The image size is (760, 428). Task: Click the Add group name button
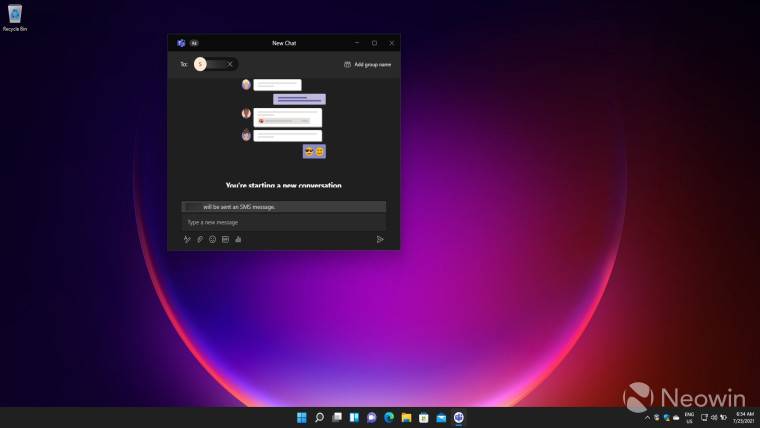[367, 64]
